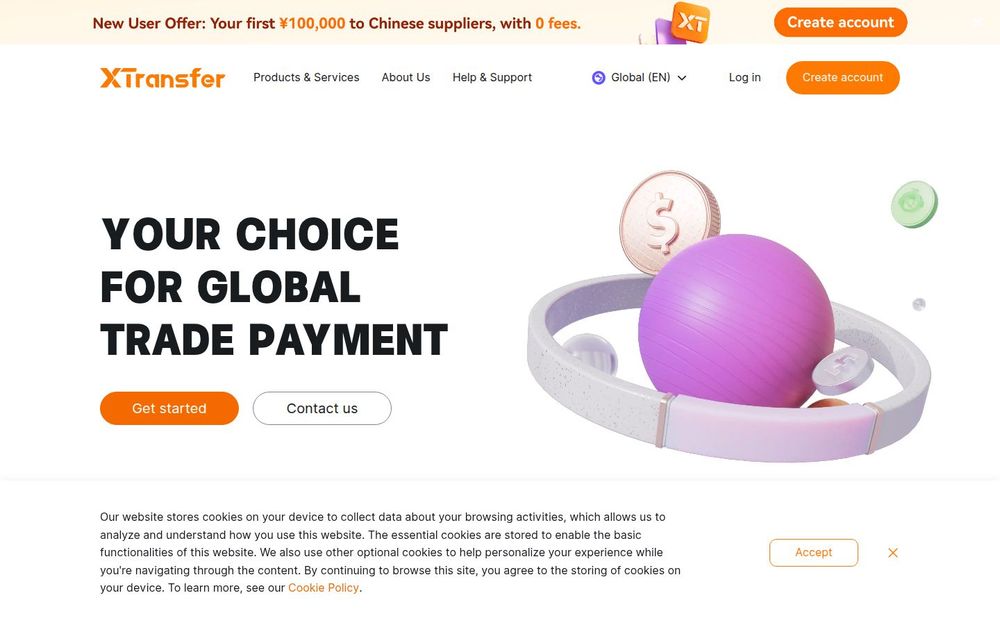Click the green floating coin graphic
1000x625 pixels.
914,204
